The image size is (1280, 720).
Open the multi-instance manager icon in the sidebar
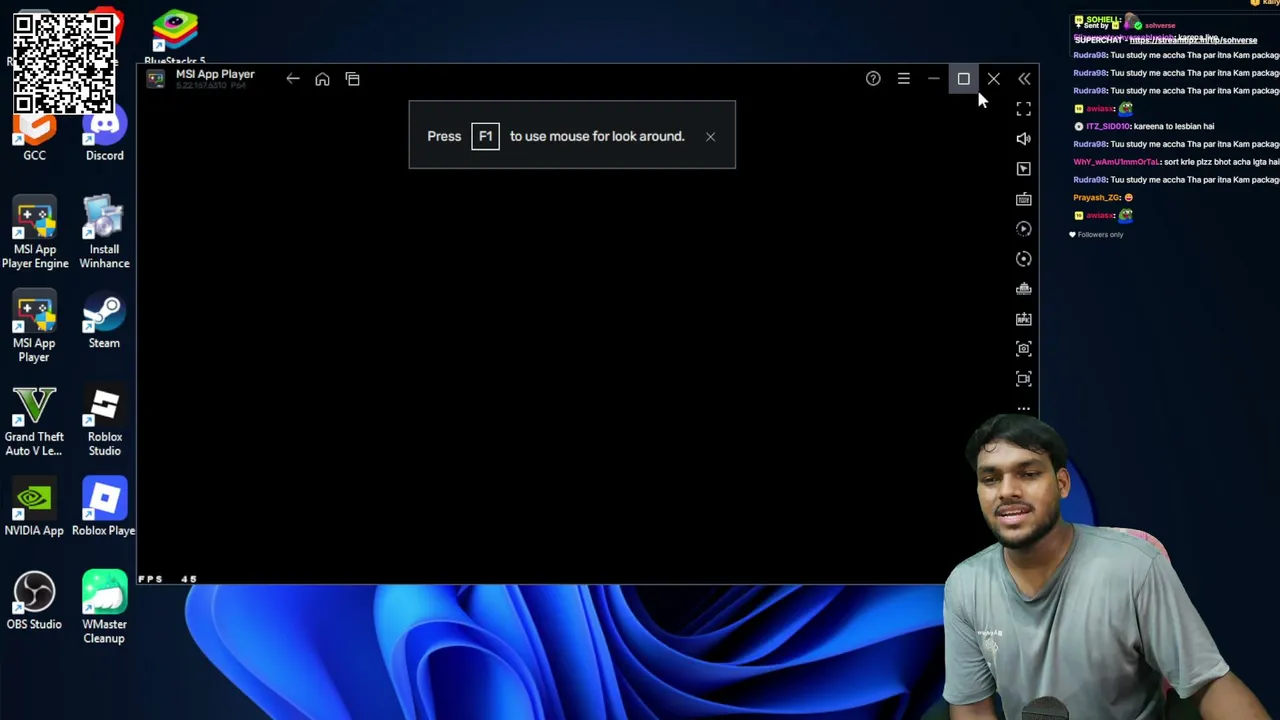(1023, 289)
